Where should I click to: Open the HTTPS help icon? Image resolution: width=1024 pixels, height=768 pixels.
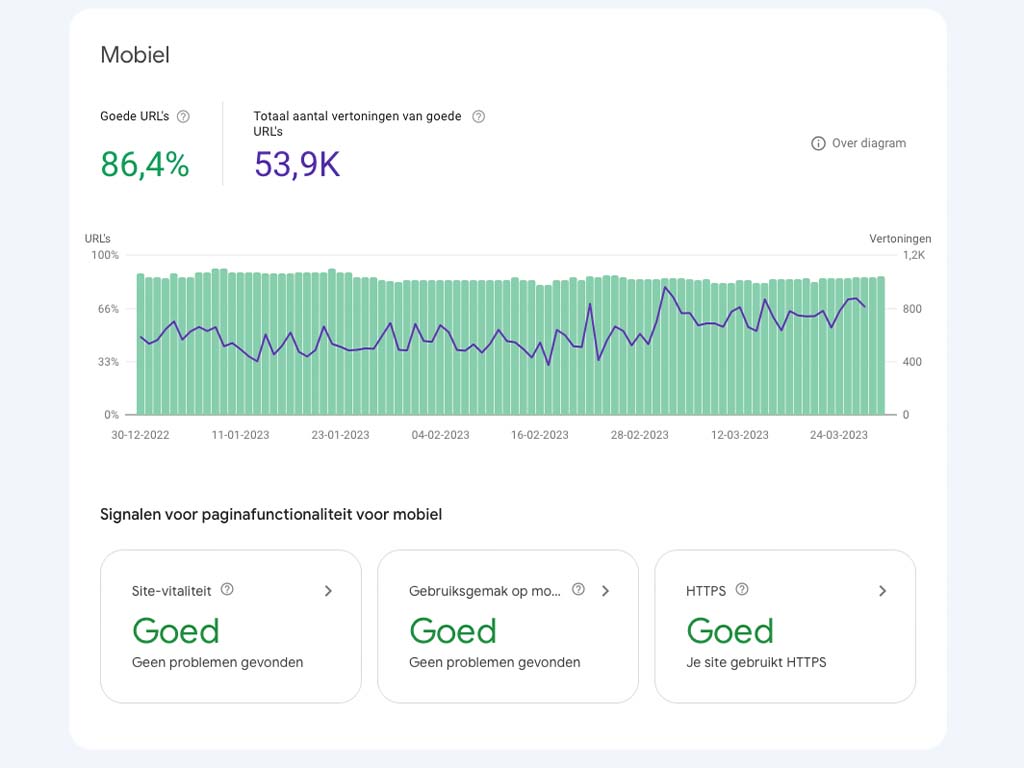tap(742, 590)
